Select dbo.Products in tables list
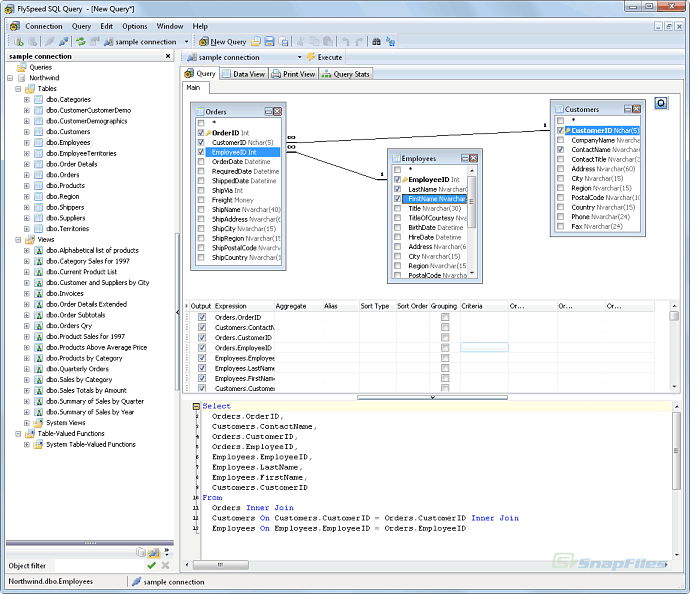The image size is (690, 594). (66, 186)
